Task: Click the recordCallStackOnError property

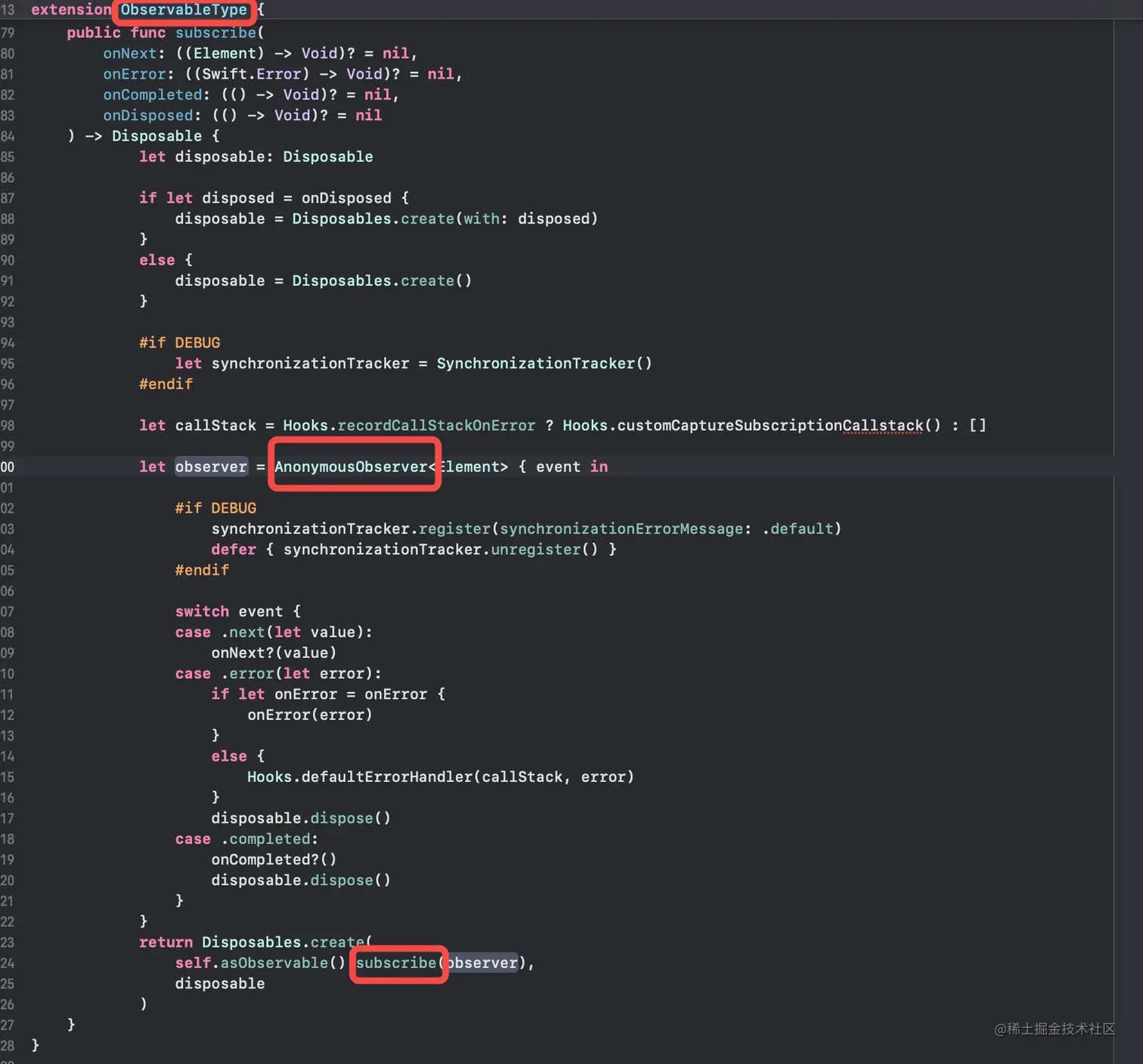Action: 436,426
